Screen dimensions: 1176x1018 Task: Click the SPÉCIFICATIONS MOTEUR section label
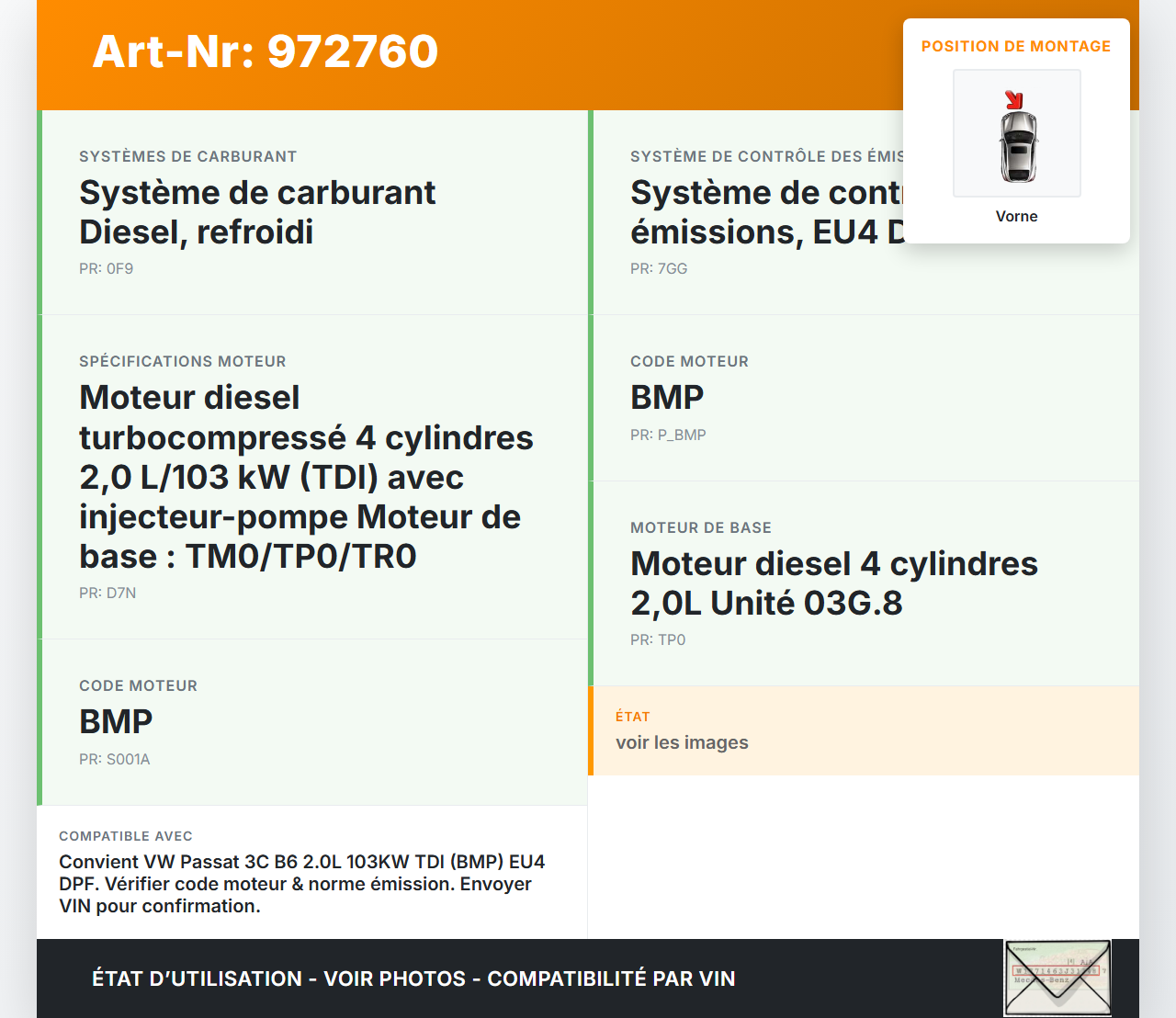(183, 361)
